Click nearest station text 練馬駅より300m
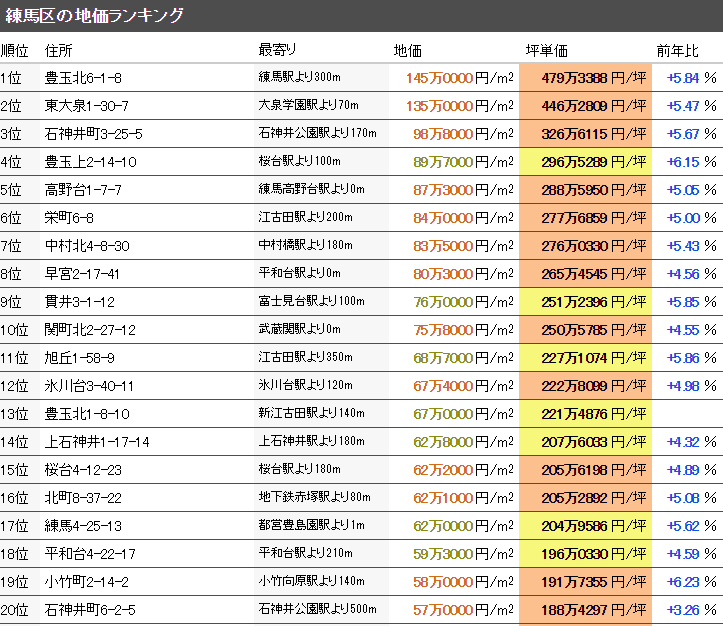The width and height of the screenshot is (723, 626). [301, 78]
